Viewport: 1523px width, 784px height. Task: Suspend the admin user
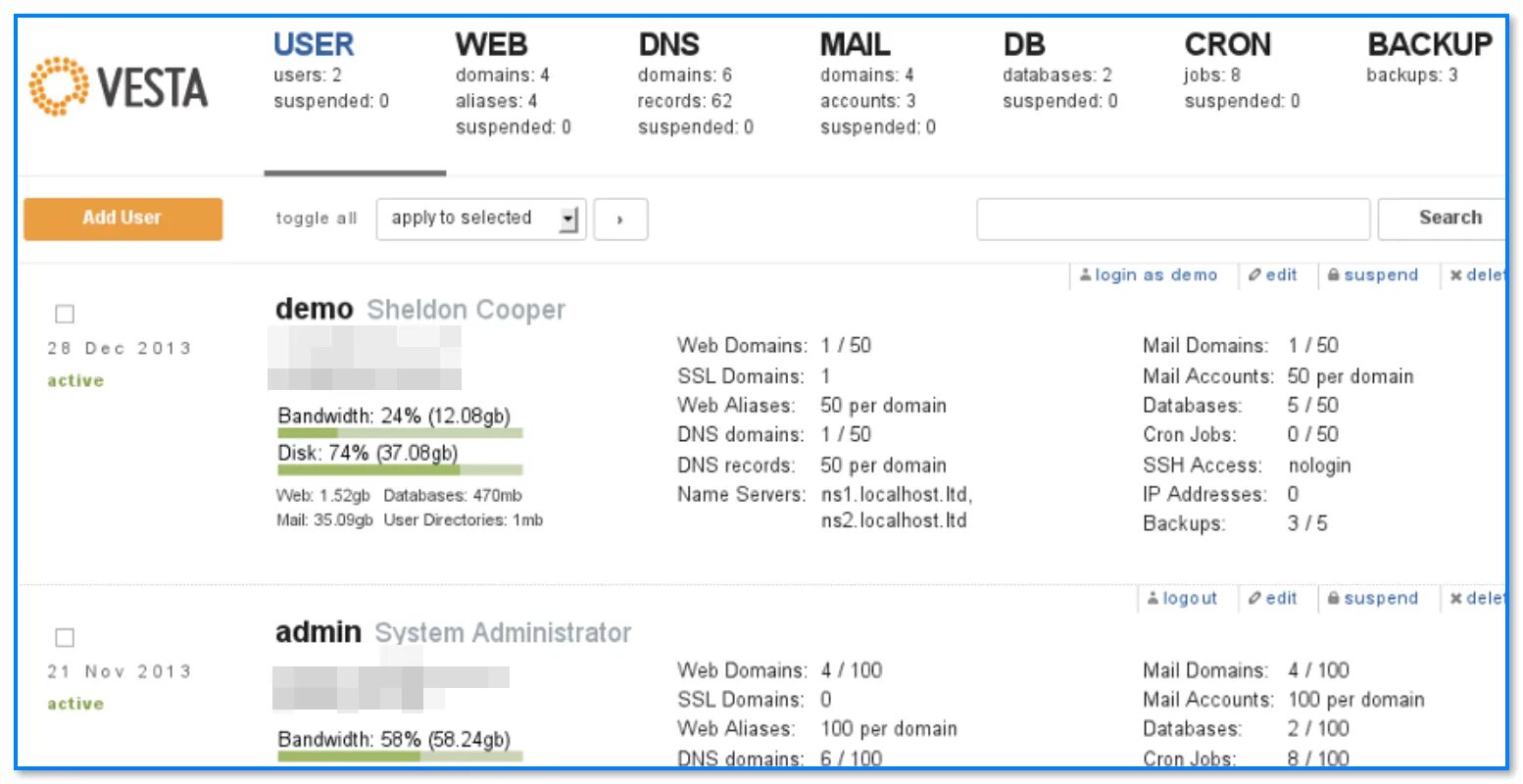point(1373,599)
